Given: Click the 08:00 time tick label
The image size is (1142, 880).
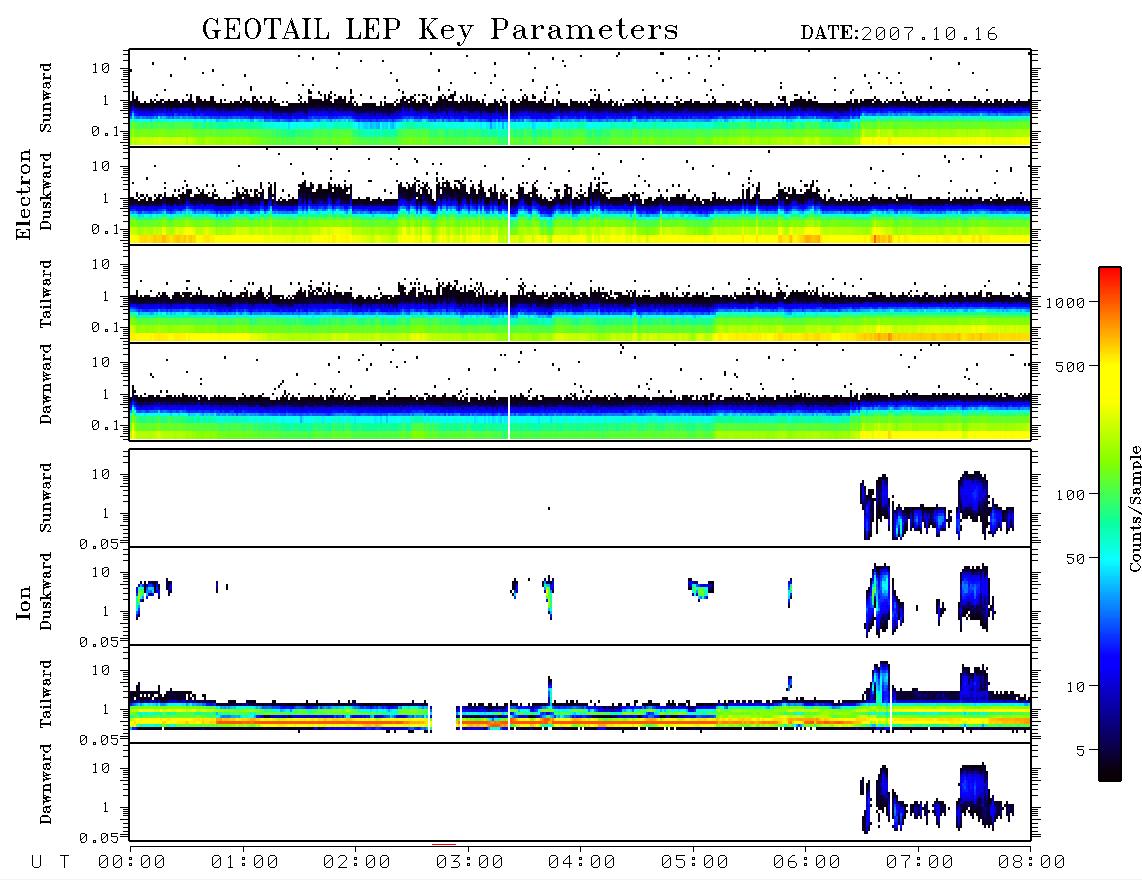Looking at the screenshot, I should tap(1031, 862).
